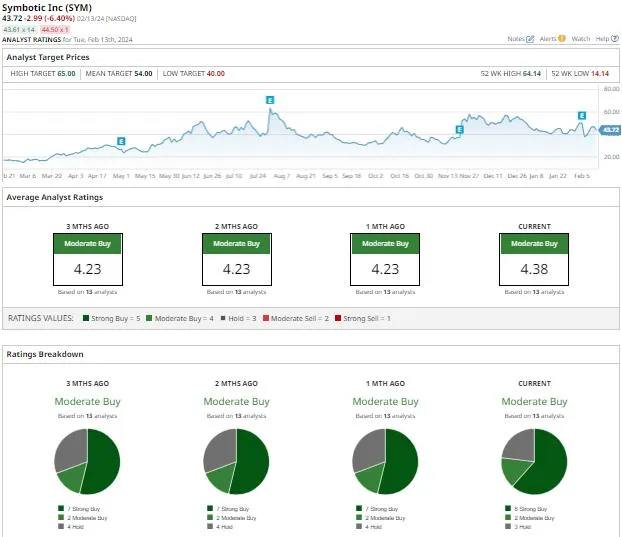
Task: Click the 52 WK HIGH 64.14 value
Action: pos(532,74)
